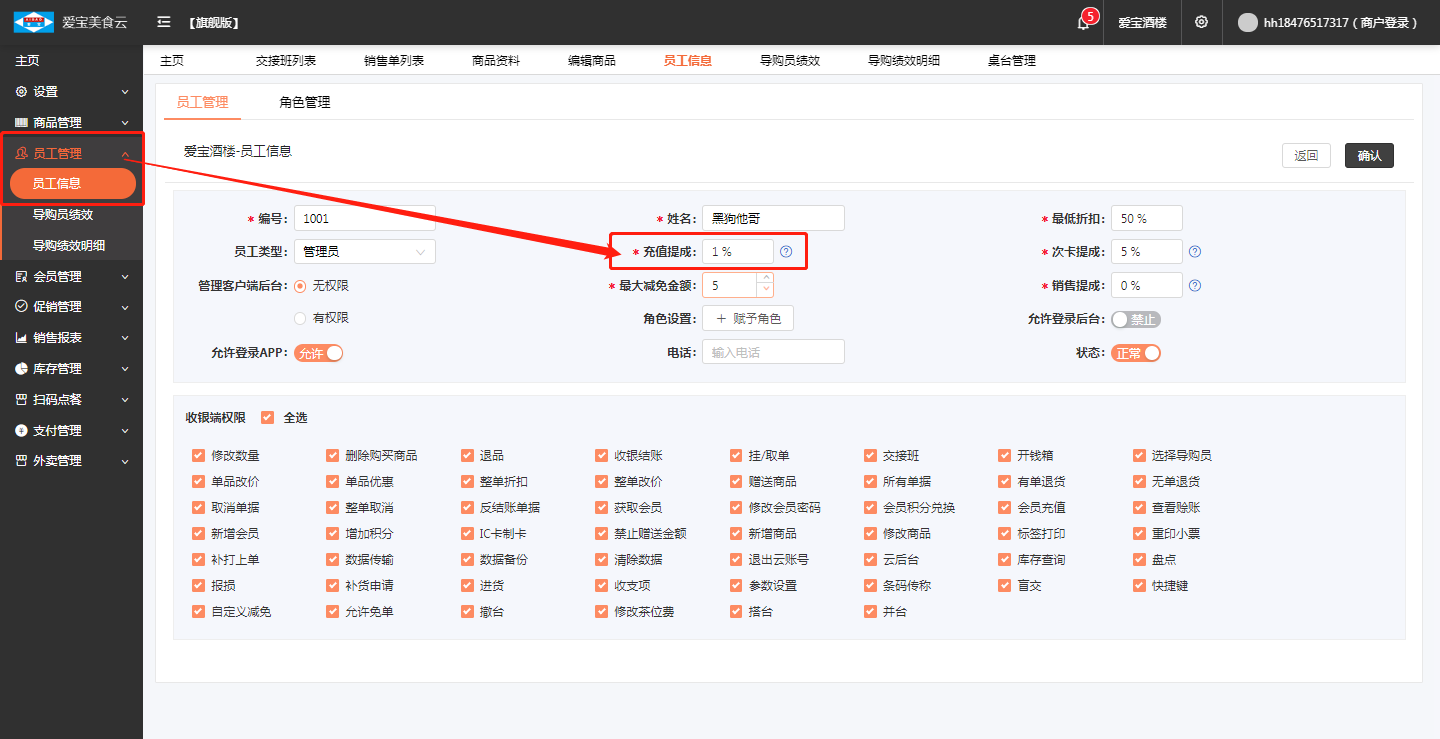Uncheck the 盘点 permission
Image resolution: width=1440 pixels, height=739 pixels.
(1139, 560)
